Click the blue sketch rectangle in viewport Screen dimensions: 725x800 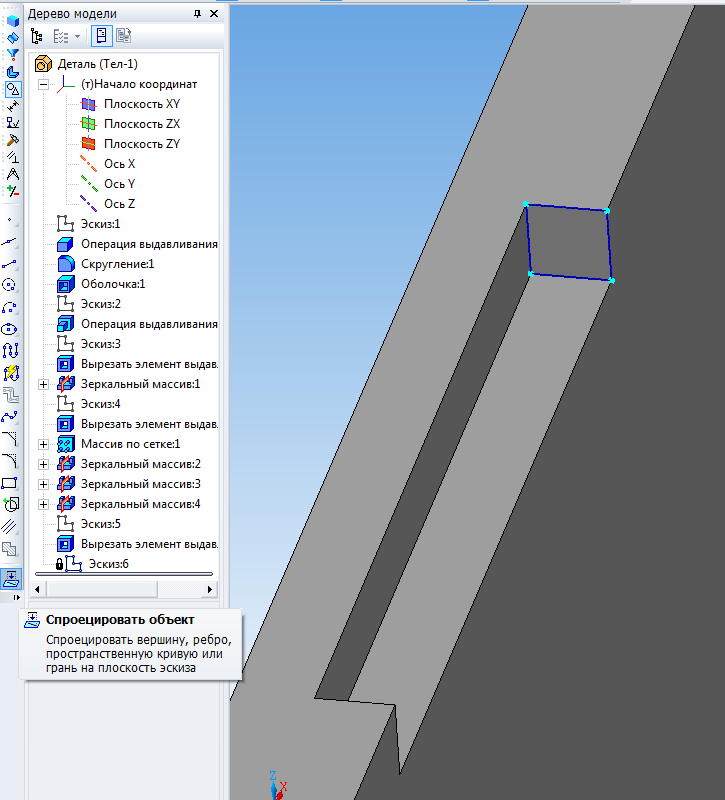click(568, 242)
